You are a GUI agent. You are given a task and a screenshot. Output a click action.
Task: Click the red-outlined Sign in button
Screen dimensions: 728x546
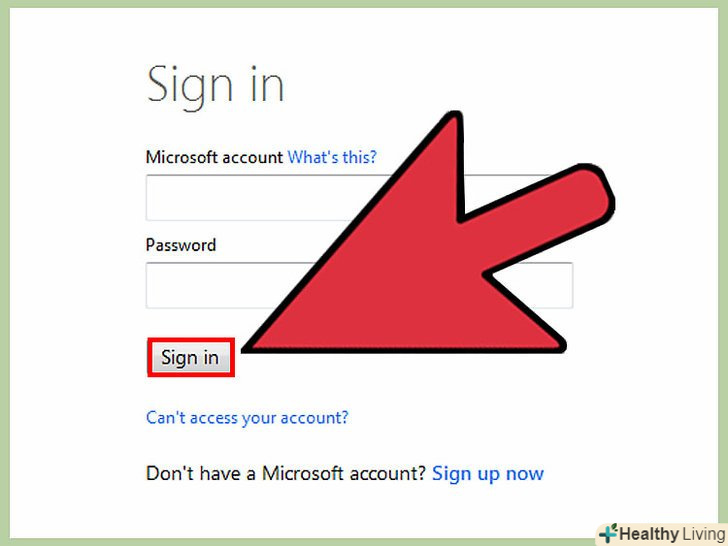coord(191,358)
